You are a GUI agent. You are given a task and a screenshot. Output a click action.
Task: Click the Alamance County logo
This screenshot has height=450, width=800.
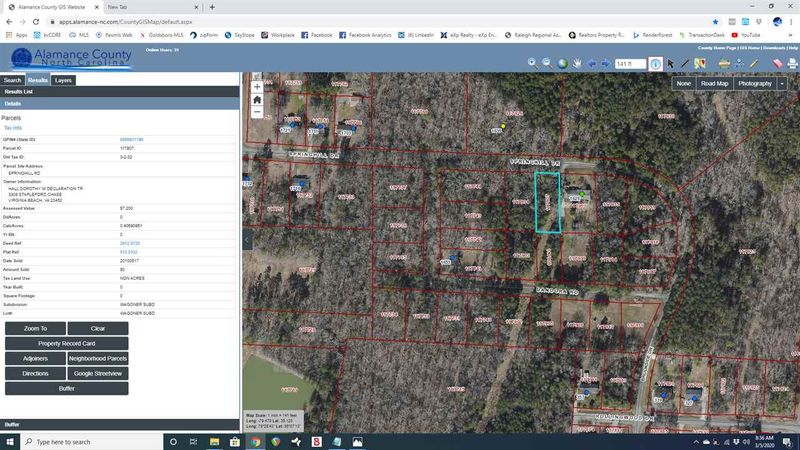click(71, 58)
